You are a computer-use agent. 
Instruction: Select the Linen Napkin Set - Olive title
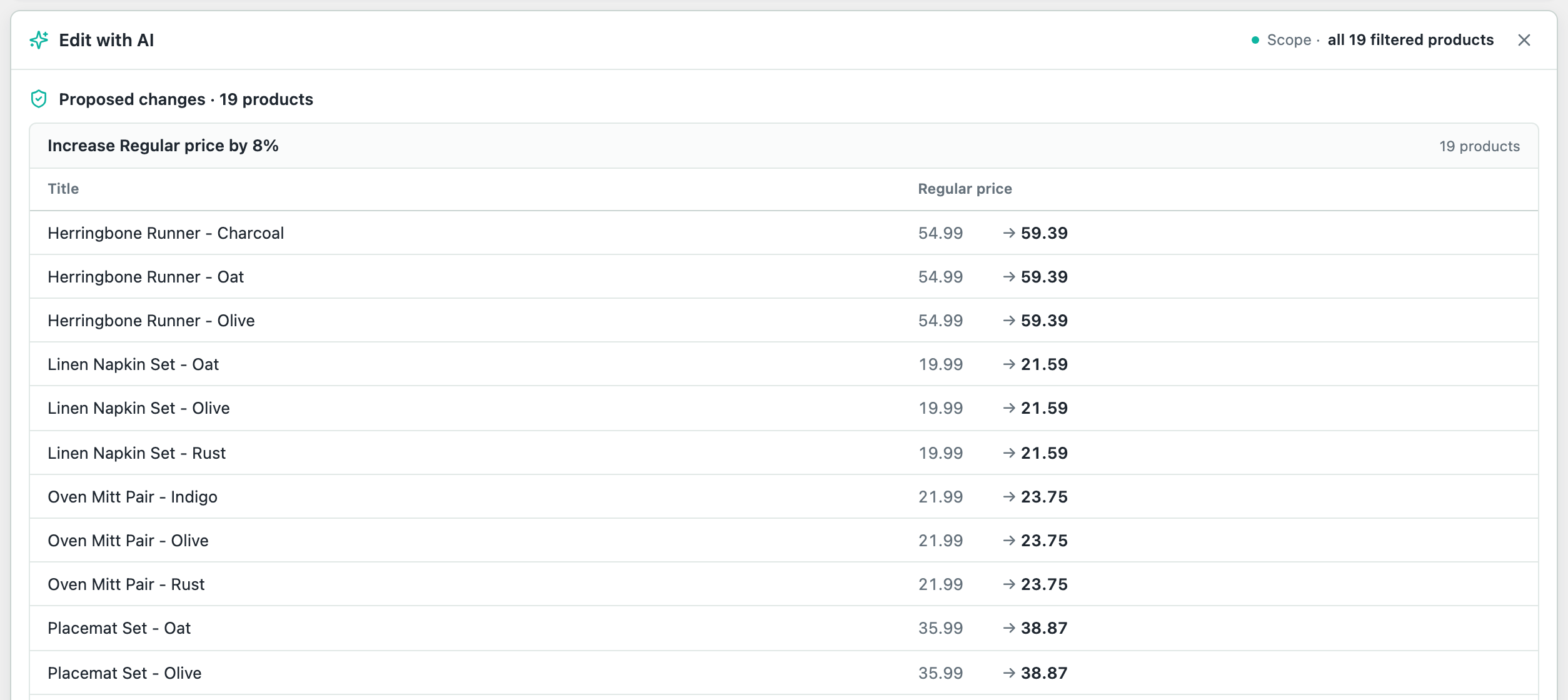pyautogui.click(x=139, y=408)
